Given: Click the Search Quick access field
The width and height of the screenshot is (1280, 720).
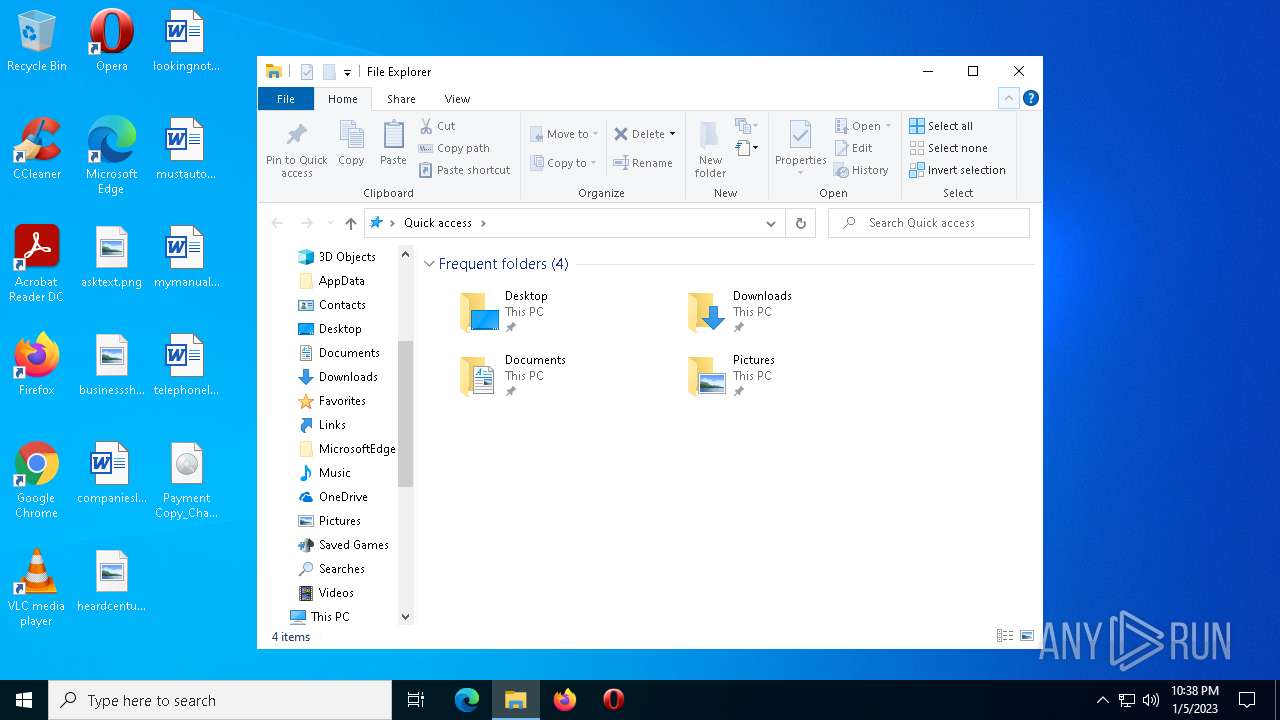Looking at the screenshot, I should click(x=929, y=223).
